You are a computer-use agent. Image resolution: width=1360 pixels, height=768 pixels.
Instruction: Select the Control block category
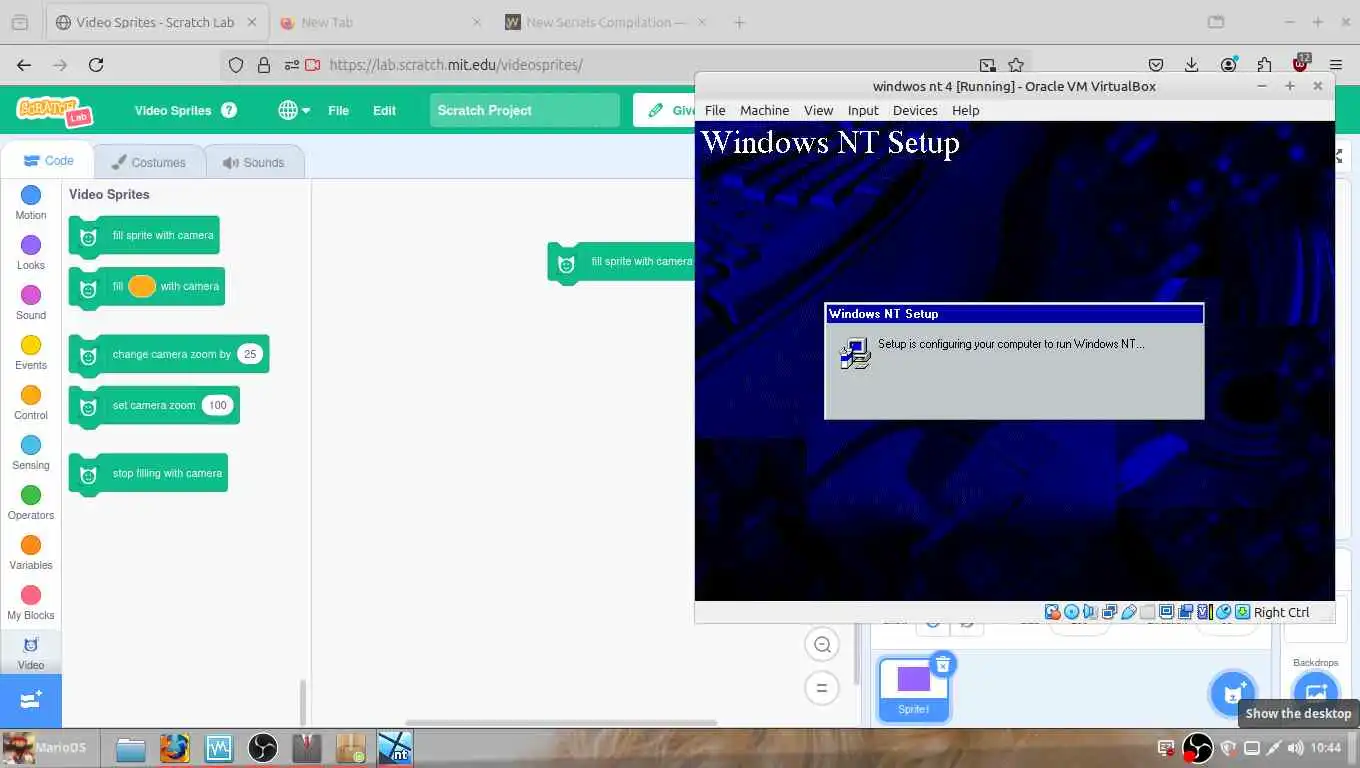31,402
